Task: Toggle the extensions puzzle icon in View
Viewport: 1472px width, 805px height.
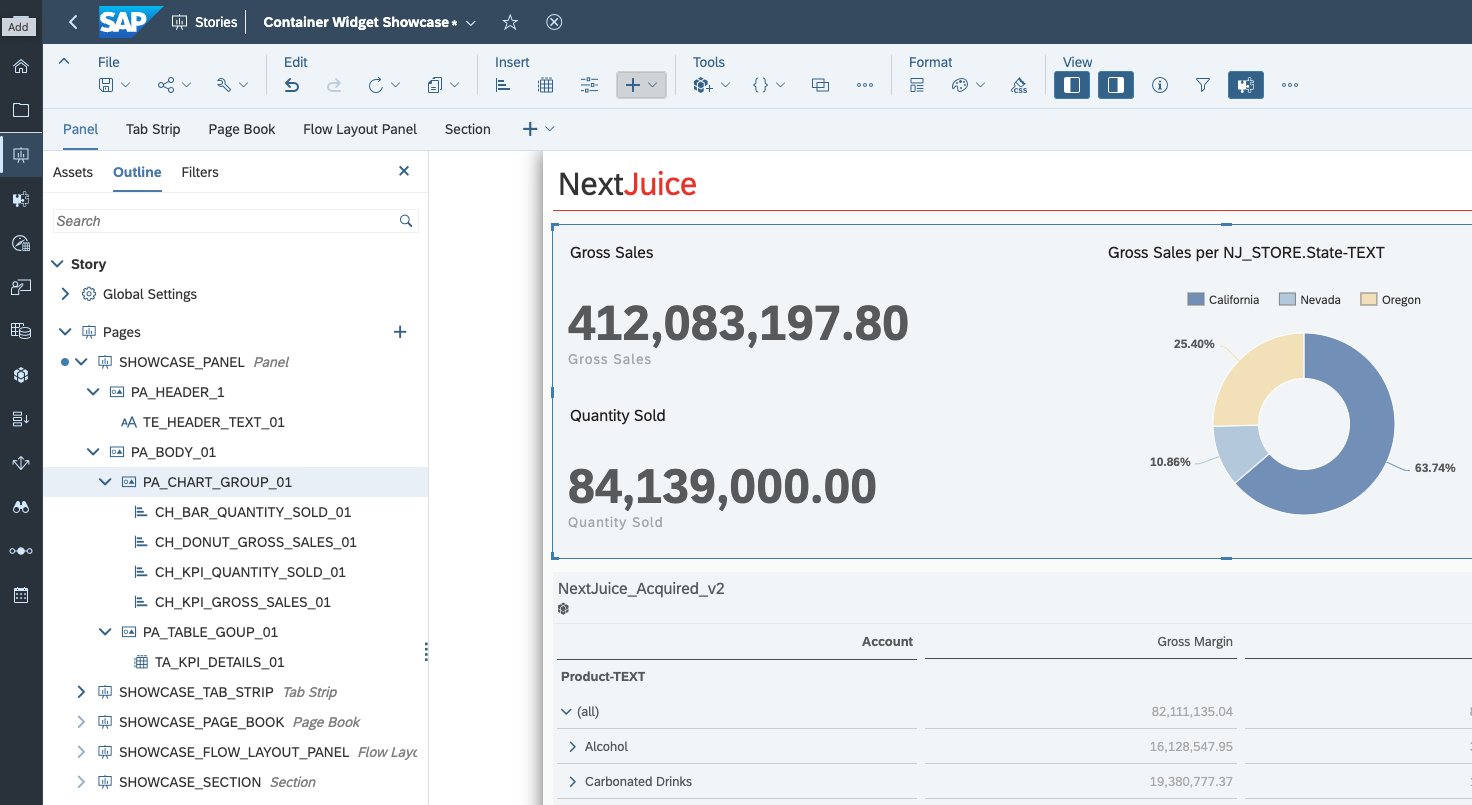Action: (1245, 85)
